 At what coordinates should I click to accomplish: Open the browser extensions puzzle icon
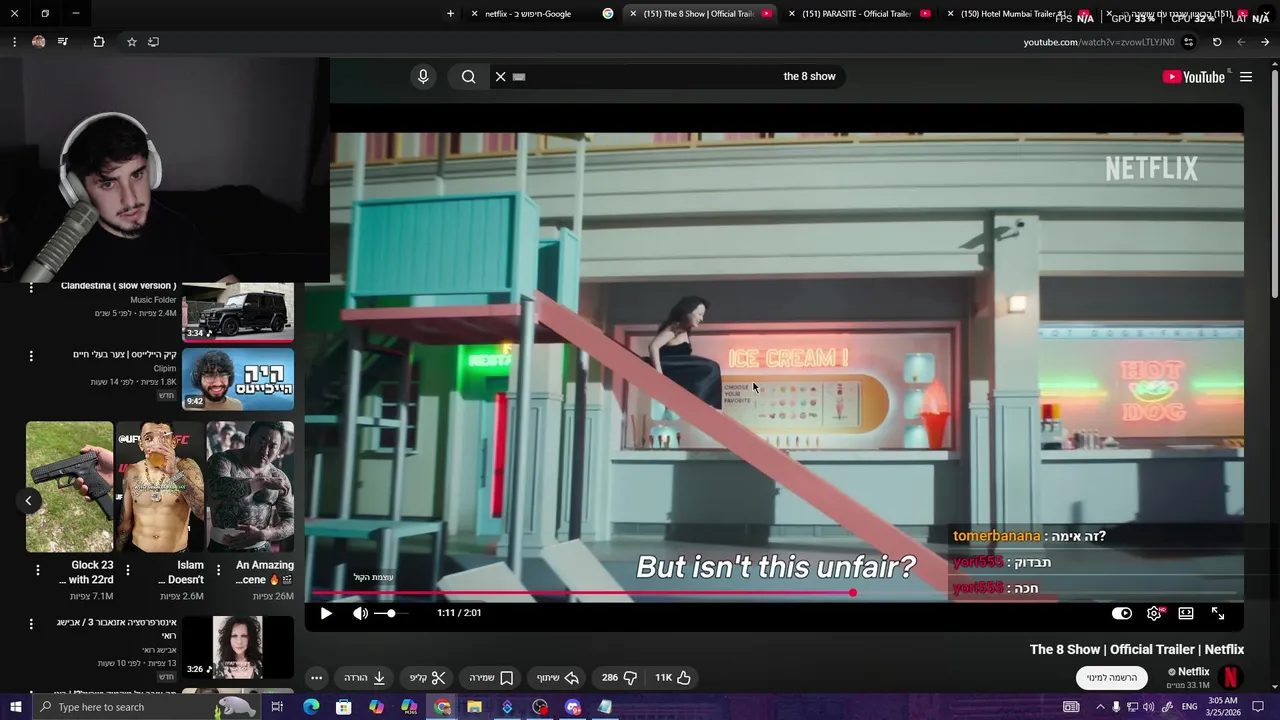[x=99, y=42]
